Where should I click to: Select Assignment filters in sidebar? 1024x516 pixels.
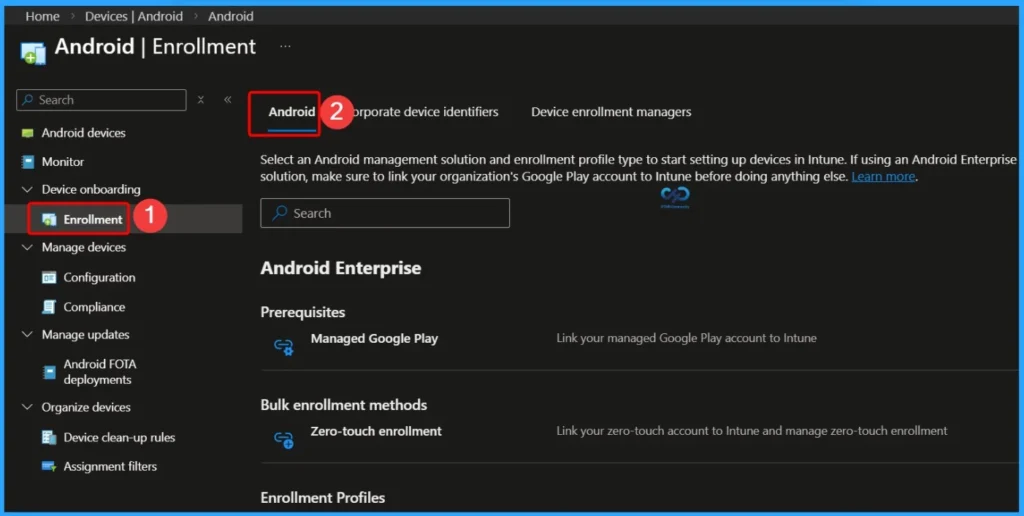(110, 466)
